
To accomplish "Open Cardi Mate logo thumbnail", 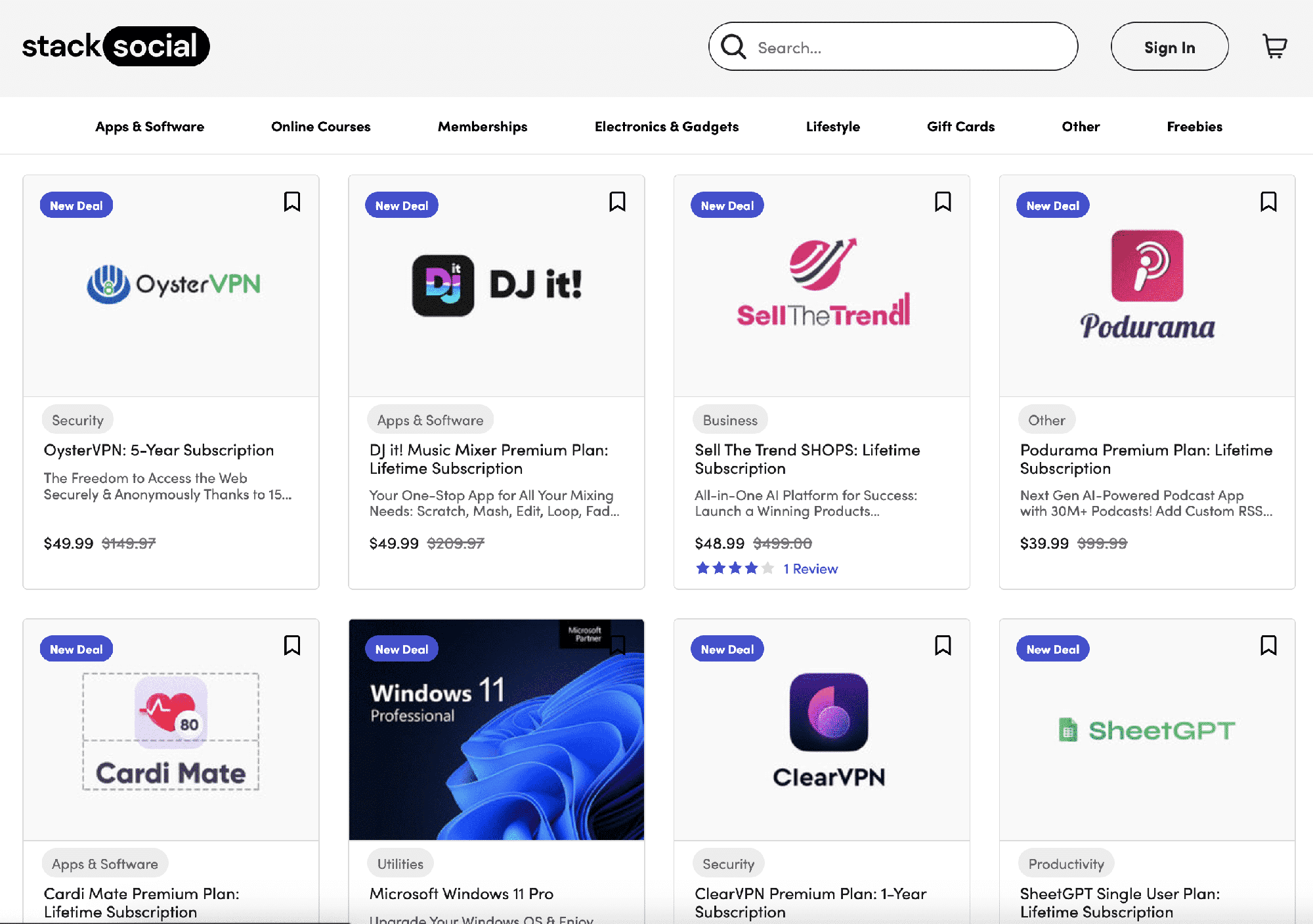I will click(x=171, y=731).
